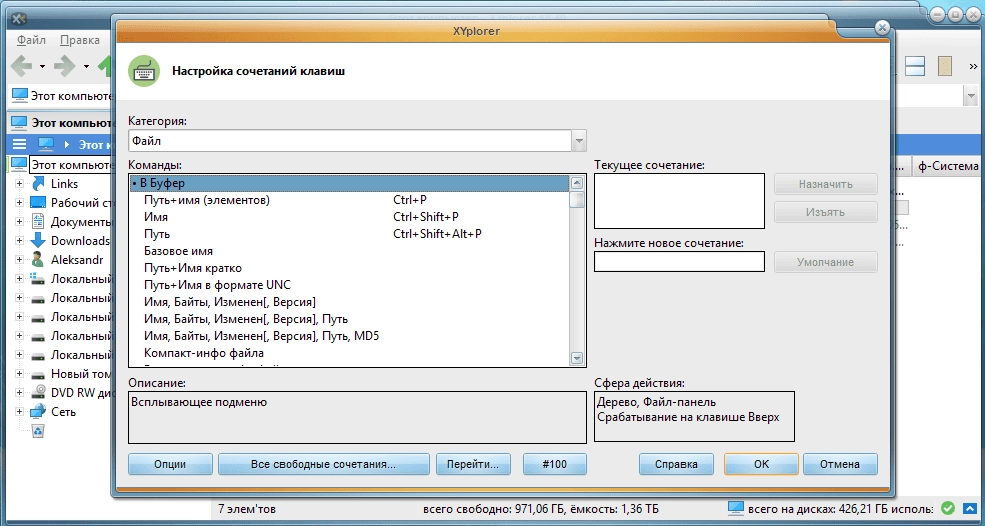Click the Перейти... button
Image resolution: width=985 pixels, height=526 pixels.
(x=472, y=464)
